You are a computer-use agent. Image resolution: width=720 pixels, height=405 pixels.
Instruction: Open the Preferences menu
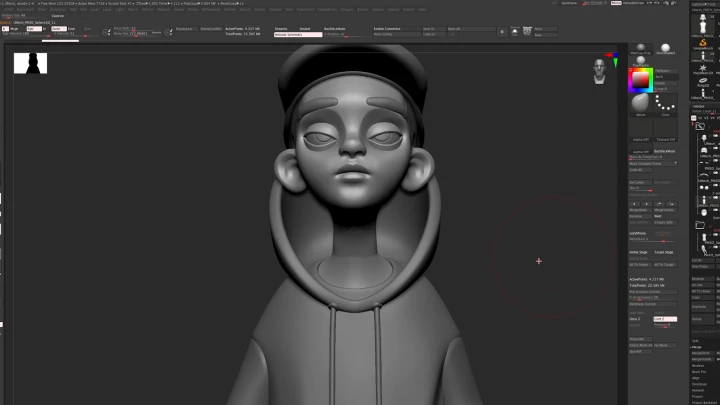(x=210, y=9)
